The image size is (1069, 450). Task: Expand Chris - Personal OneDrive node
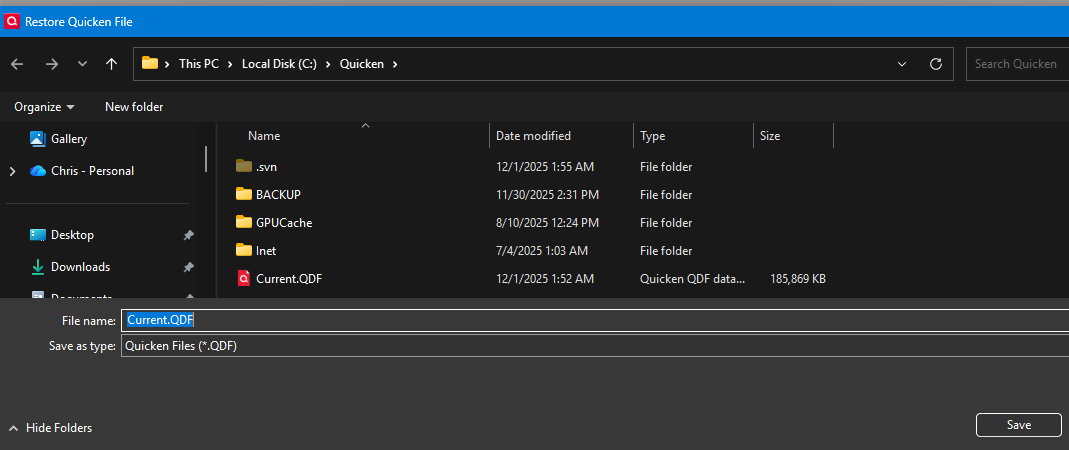(x=12, y=171)
